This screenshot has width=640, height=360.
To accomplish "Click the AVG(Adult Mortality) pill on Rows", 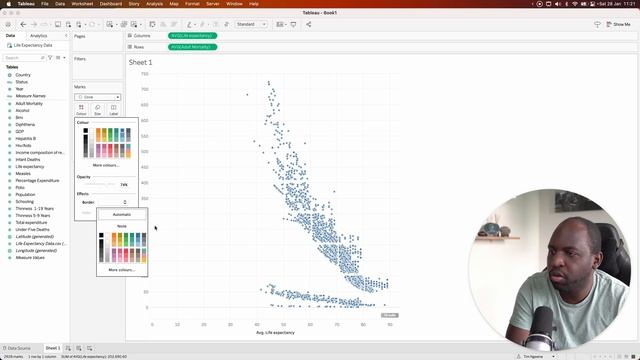I will coord(192,47).
